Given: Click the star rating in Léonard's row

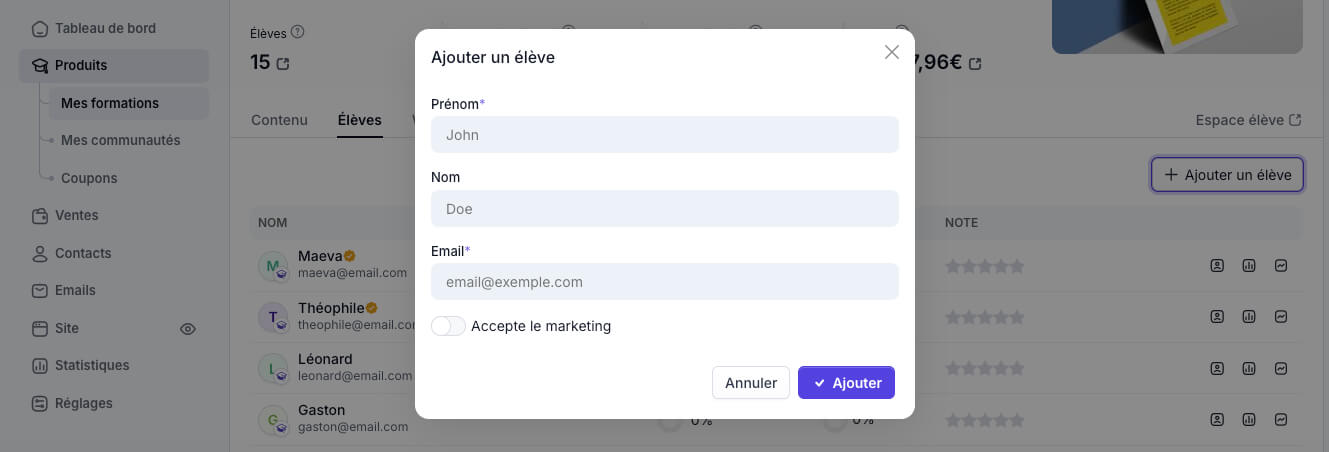Looking at the screenshot, I should tap(985, 368).
